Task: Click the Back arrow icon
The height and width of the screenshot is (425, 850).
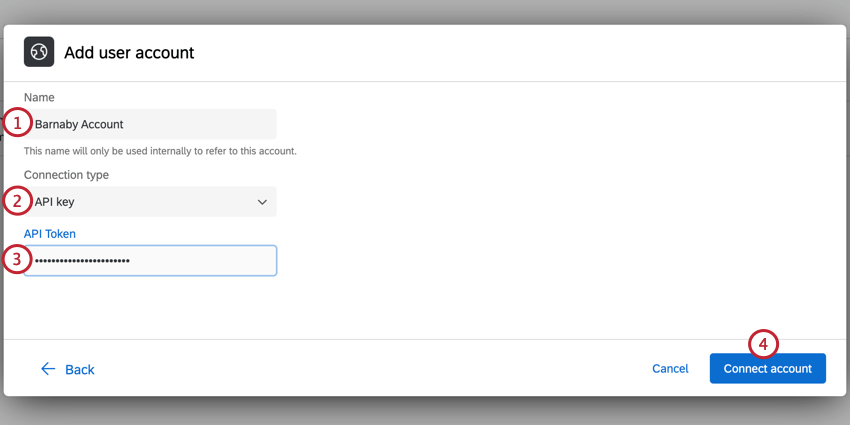Action: pos(48,369)
